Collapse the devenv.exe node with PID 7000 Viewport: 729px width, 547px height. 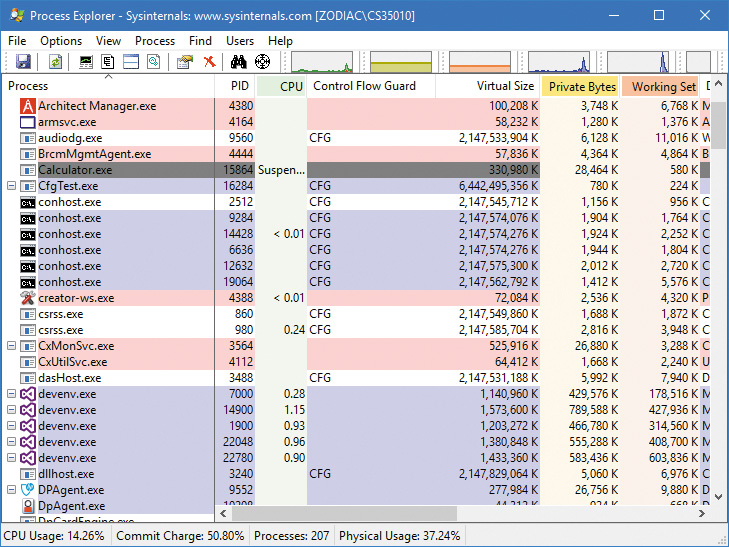[x=11, y=394]
